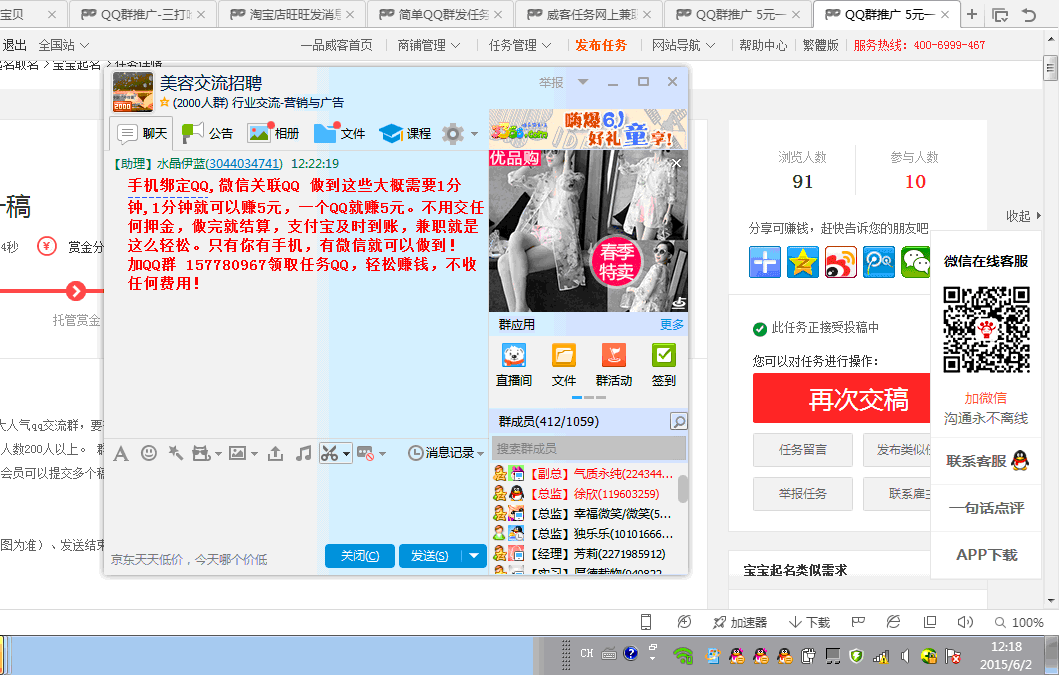Click the browser sound speaker icon
The image size is (1059, 675).
pos(965,622)
